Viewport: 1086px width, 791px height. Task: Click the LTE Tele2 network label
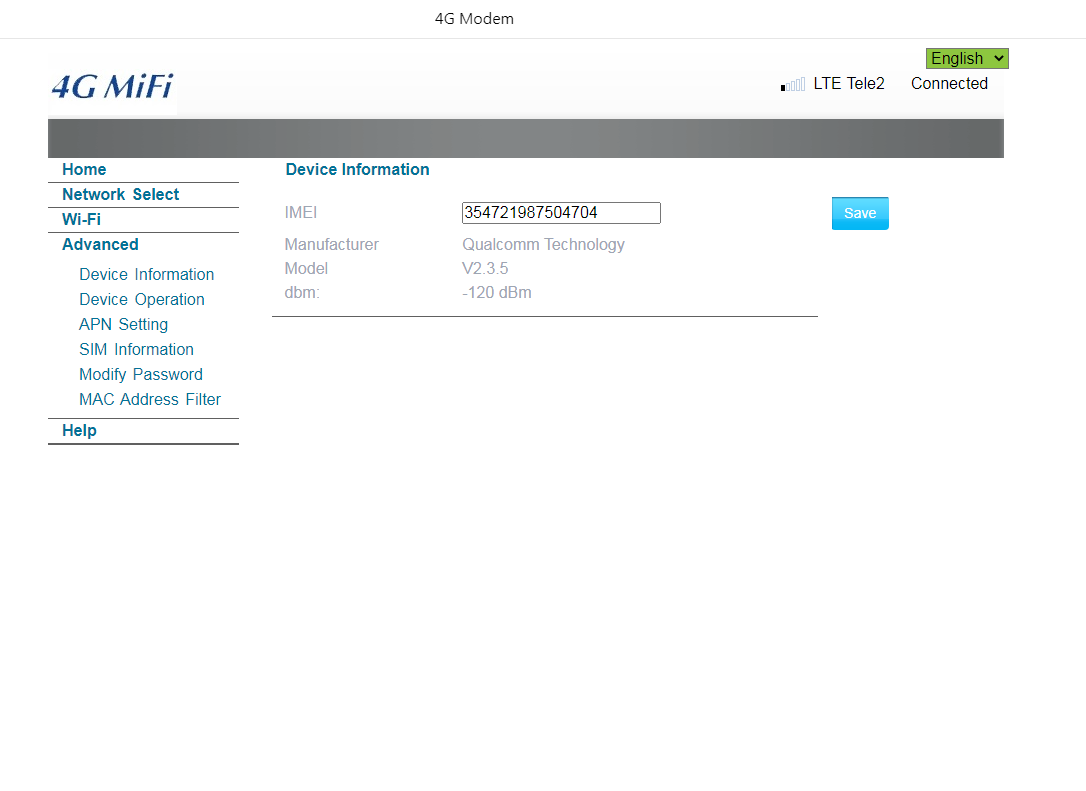pyautogui.click(x=848, y=84)
